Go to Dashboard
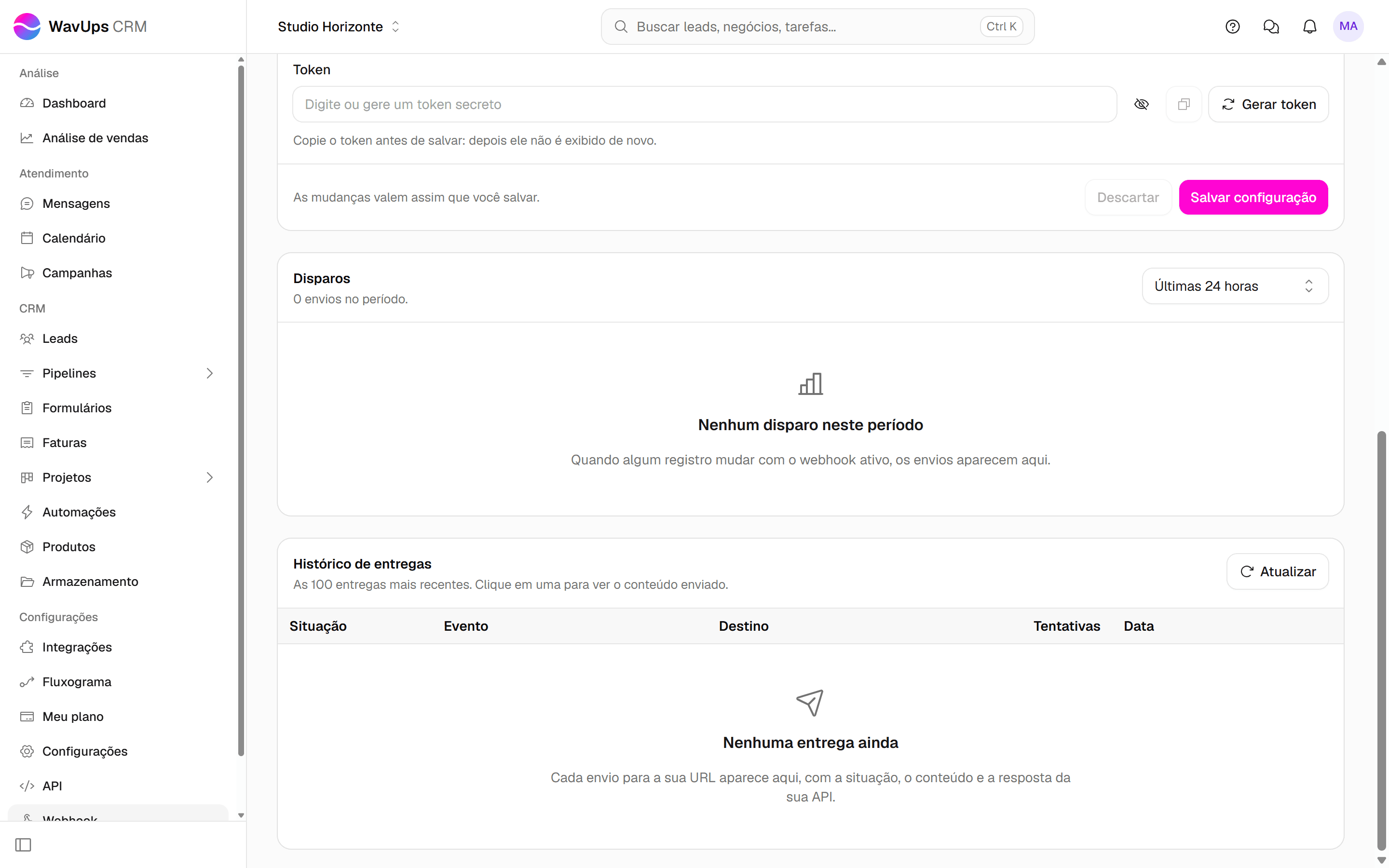The image size is (1389, 868). pyautogui.click(x=118, y=103)
